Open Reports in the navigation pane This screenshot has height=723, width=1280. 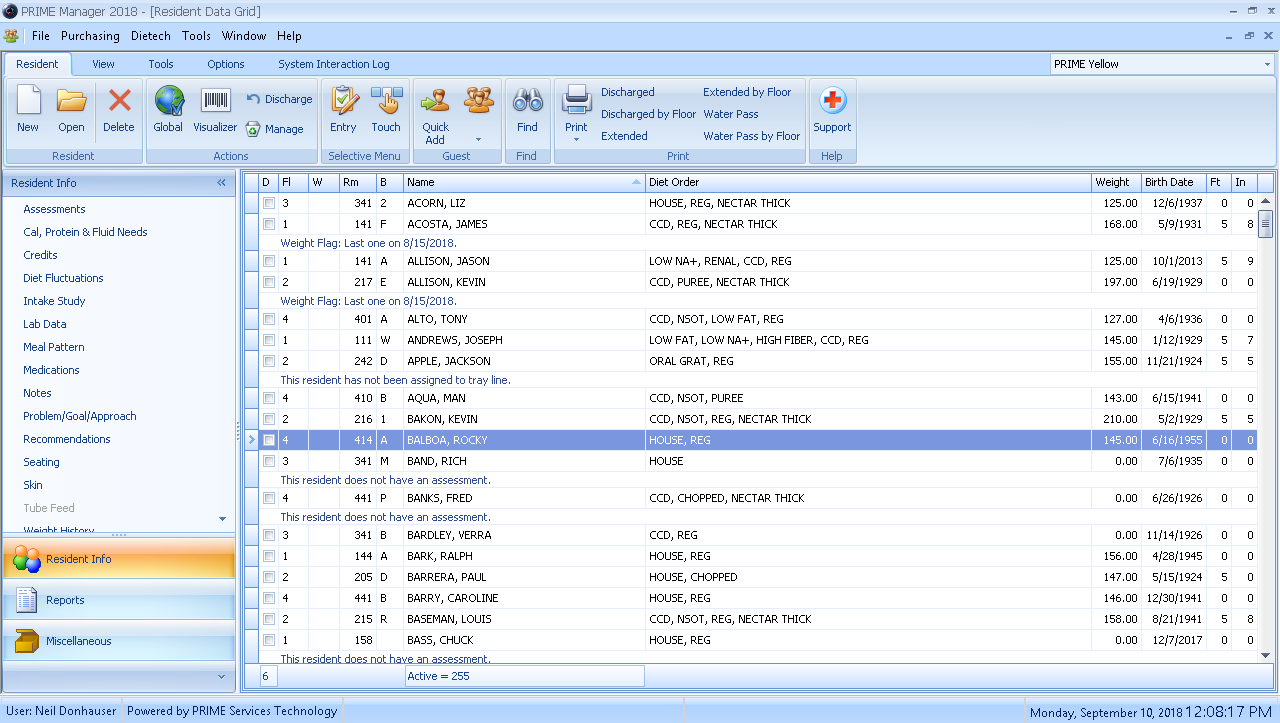click(x=65, y=600)
